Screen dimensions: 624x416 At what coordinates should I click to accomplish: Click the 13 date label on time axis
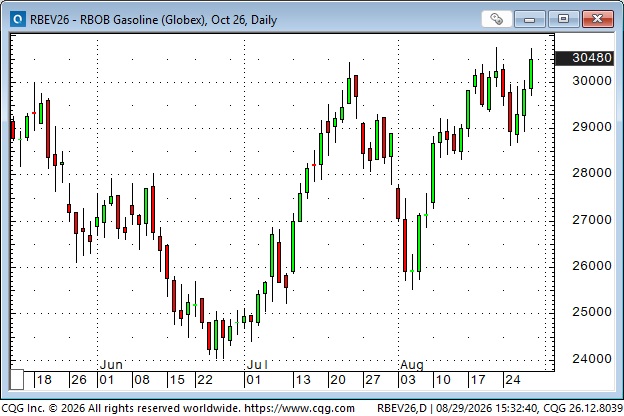(x=303, y=380)
